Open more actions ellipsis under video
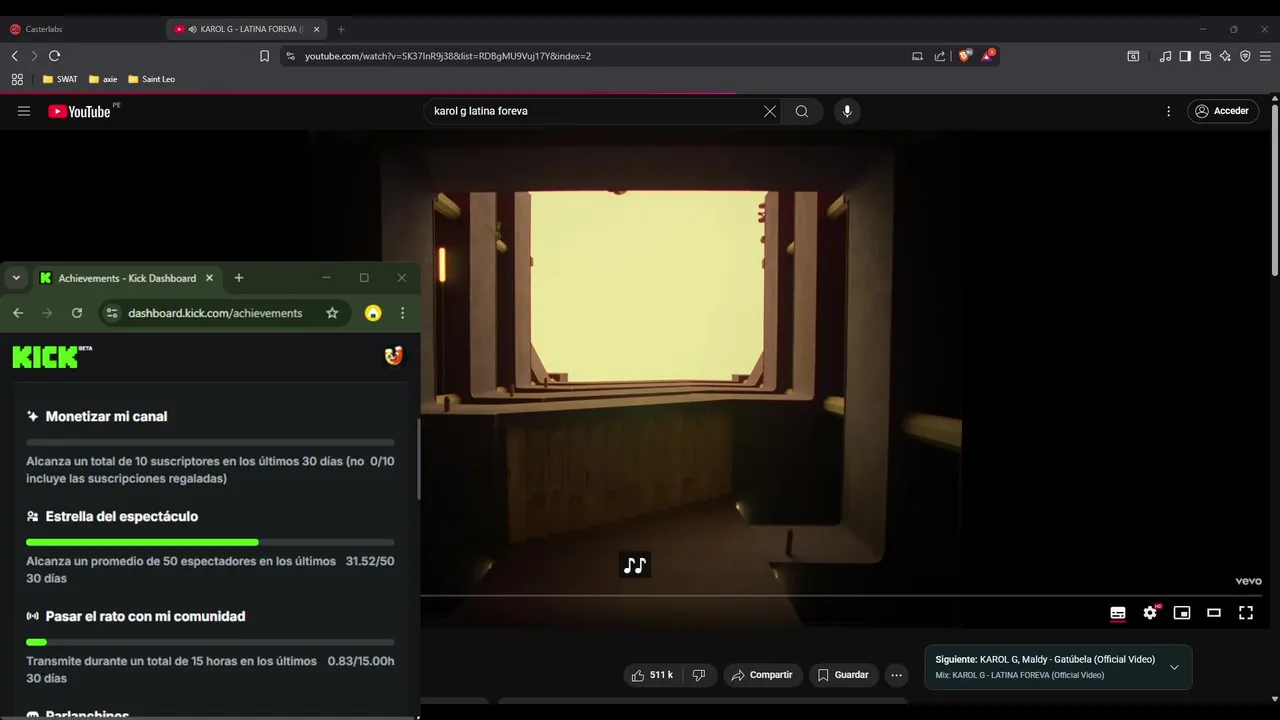This screenshot has height=720, width=1280. coord(896,675)
